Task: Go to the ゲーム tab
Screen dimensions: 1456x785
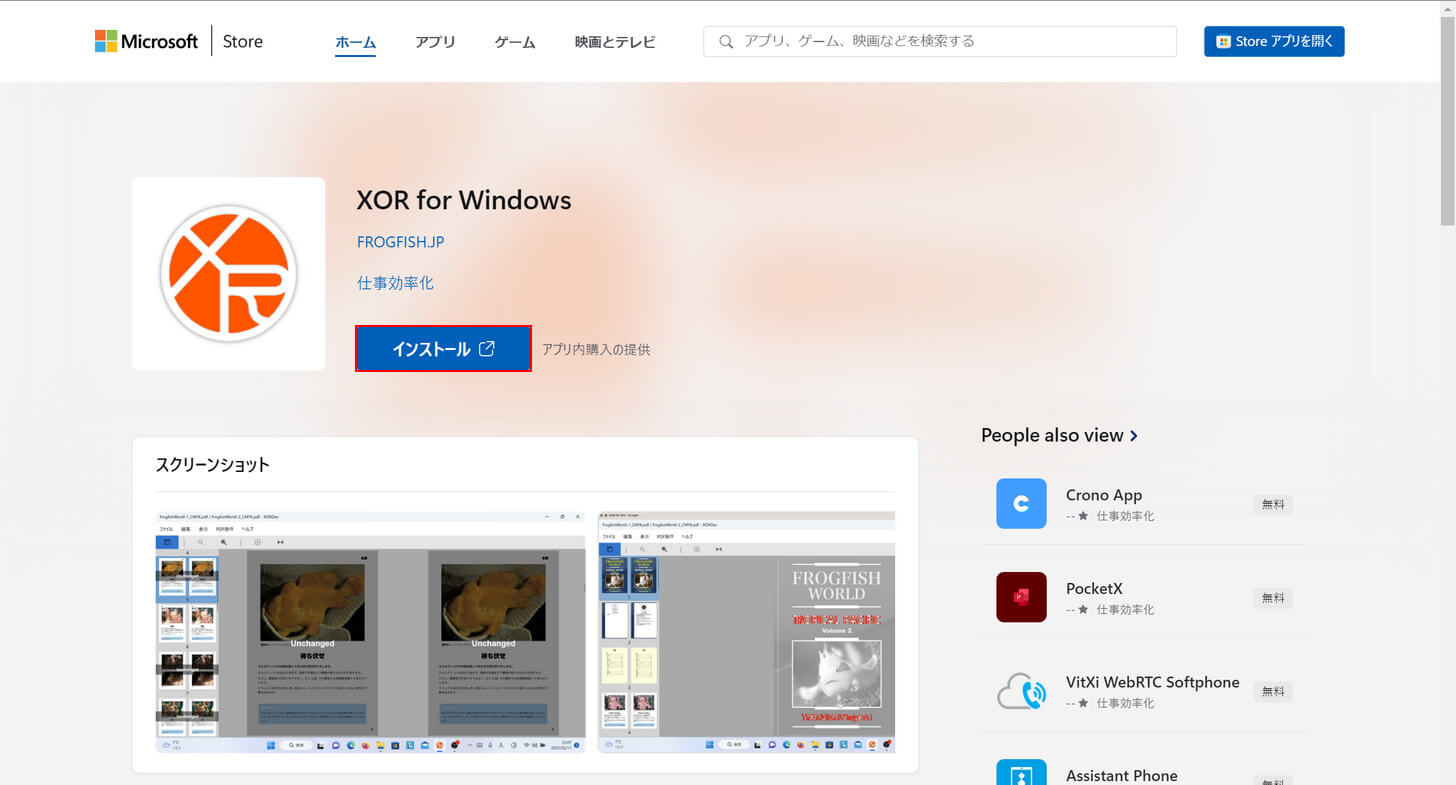Action: 515,42
